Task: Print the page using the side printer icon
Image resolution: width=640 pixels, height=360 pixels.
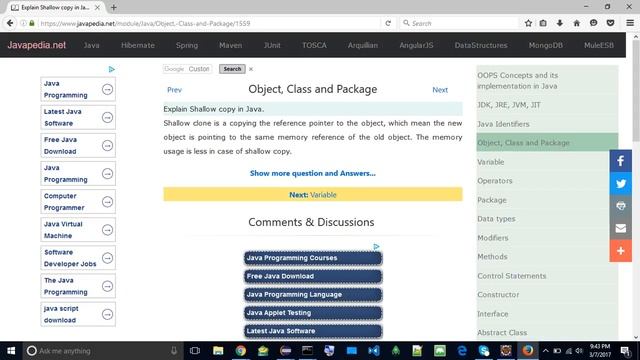Action: point(620,206)
